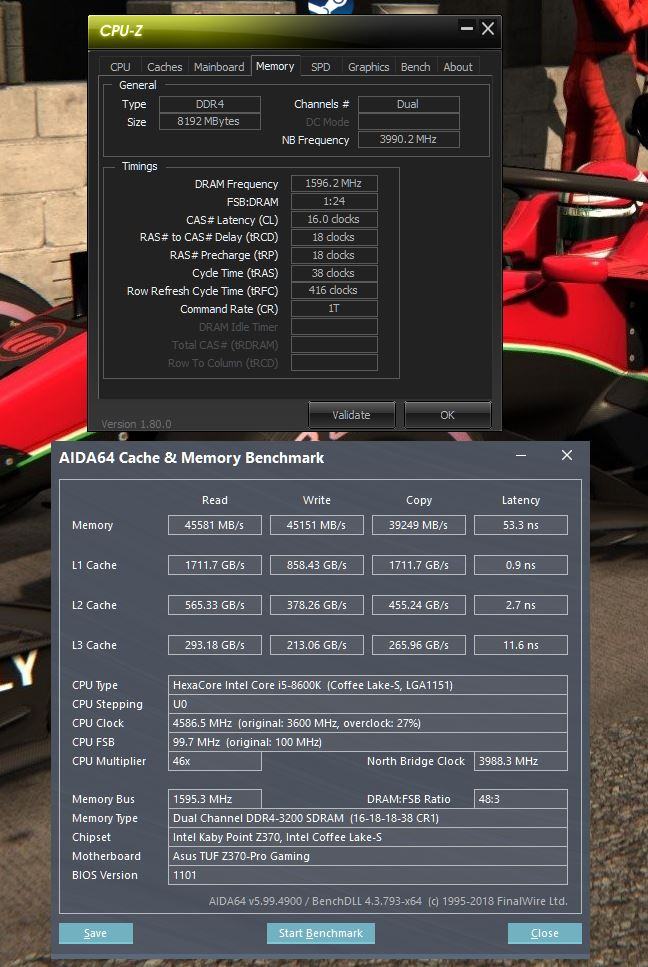Click the Motherboard Asus TUF Z370-Pro field
The height and width of the screenshot is (967, 648).
[367, 856]
